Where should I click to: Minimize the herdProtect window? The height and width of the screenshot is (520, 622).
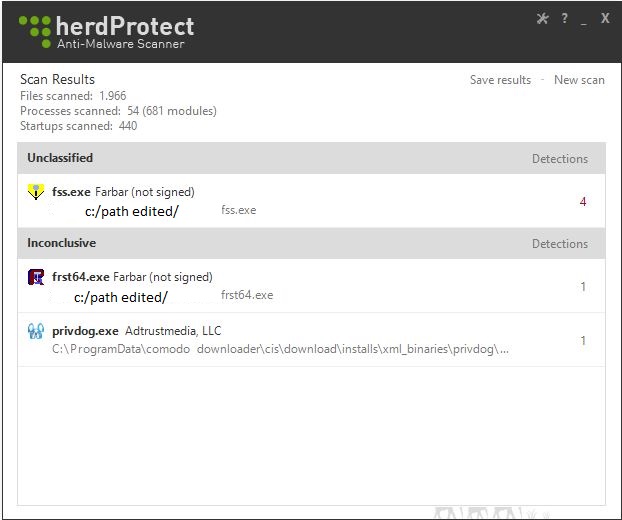point(584,20)
